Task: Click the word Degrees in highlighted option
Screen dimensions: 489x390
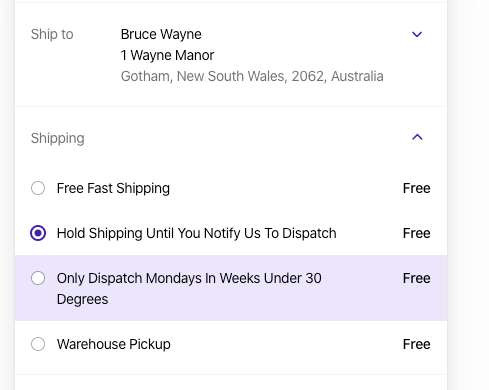Action: click(83, 299)
